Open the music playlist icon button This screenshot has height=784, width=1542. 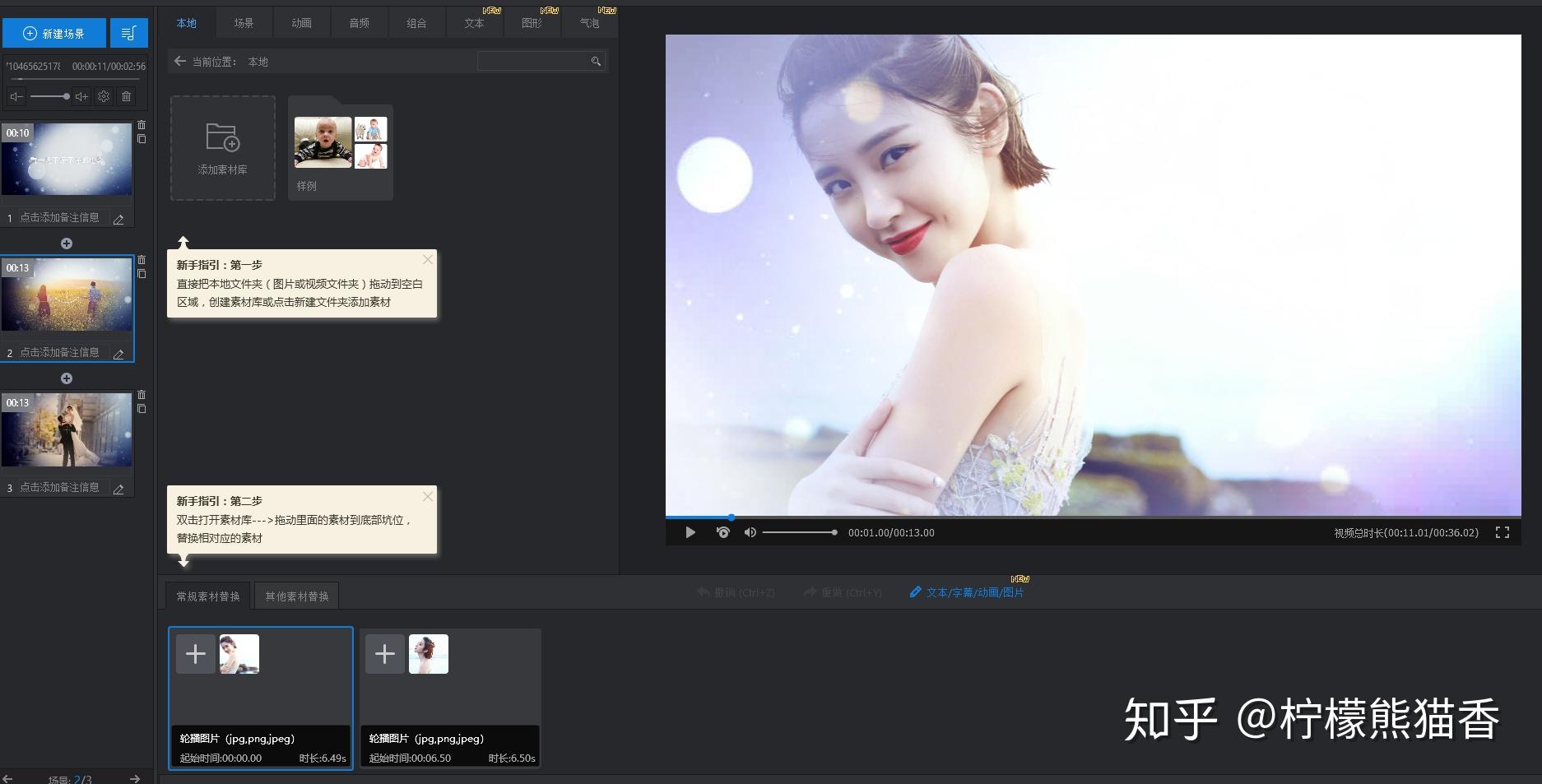click(x=128, y=33)
